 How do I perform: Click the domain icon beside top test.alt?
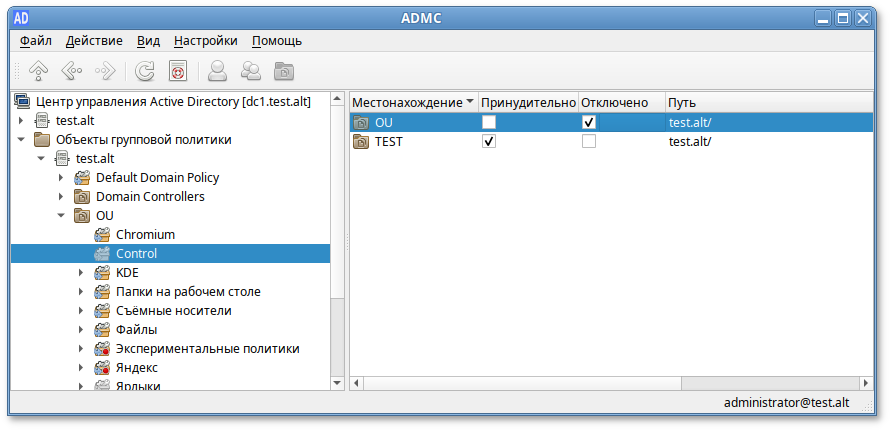[x=41, y=121]
